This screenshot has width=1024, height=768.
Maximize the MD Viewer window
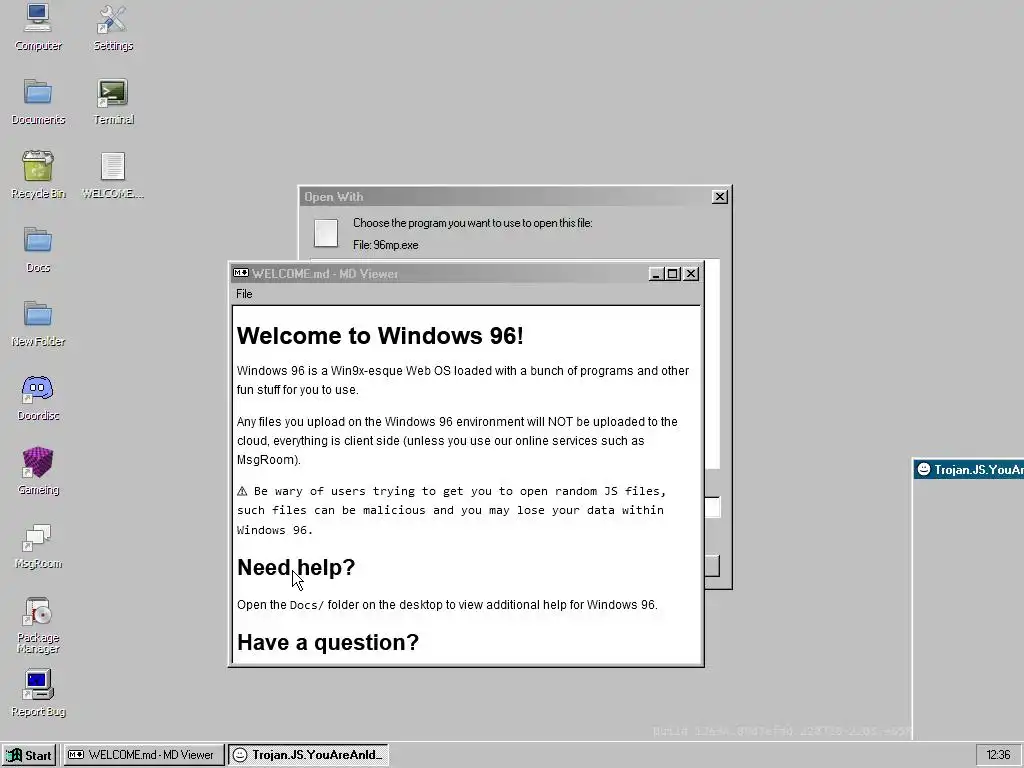pos(673,274)
